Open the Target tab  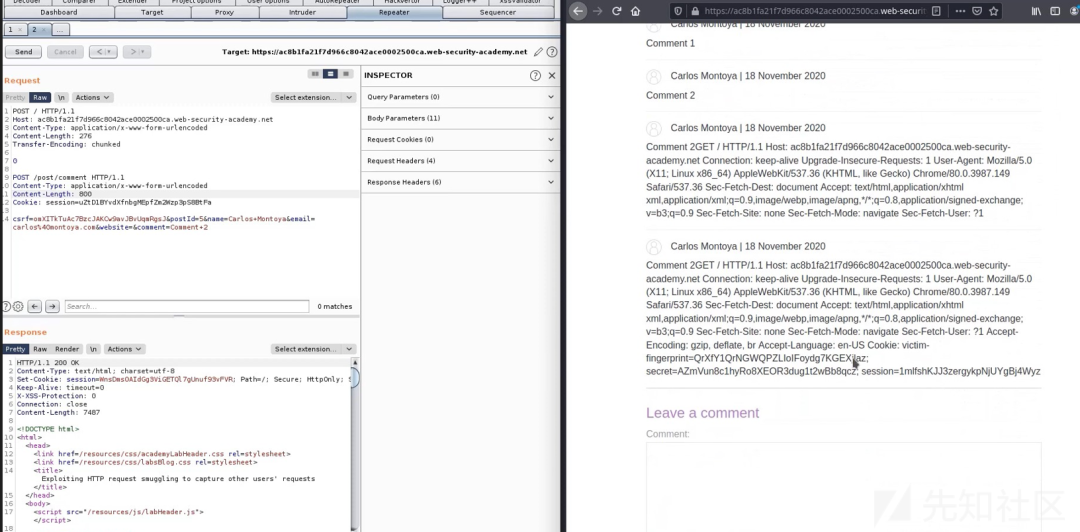(152, 12)
